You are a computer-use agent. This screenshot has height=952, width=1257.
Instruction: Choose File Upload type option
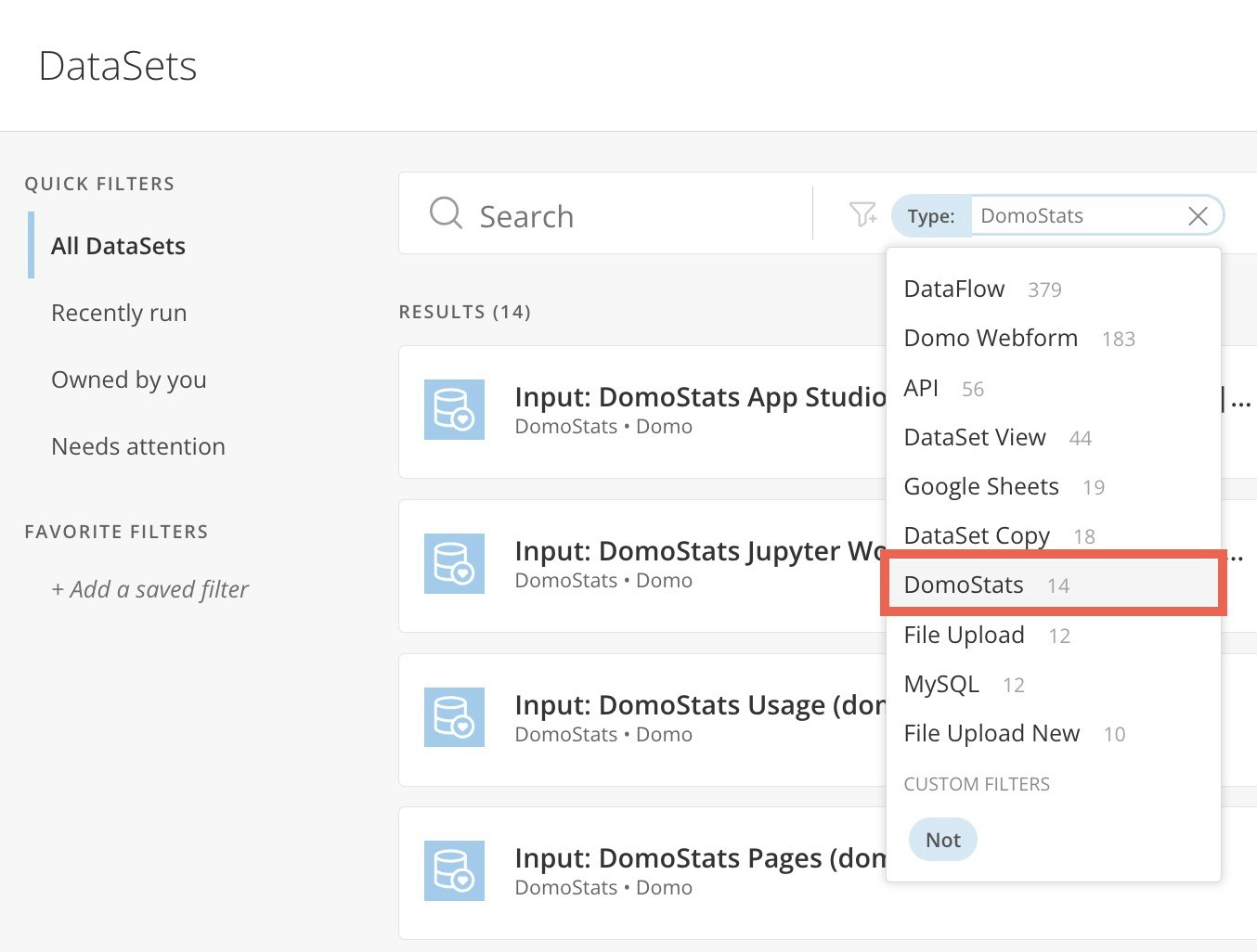(x=1053, y=635)
